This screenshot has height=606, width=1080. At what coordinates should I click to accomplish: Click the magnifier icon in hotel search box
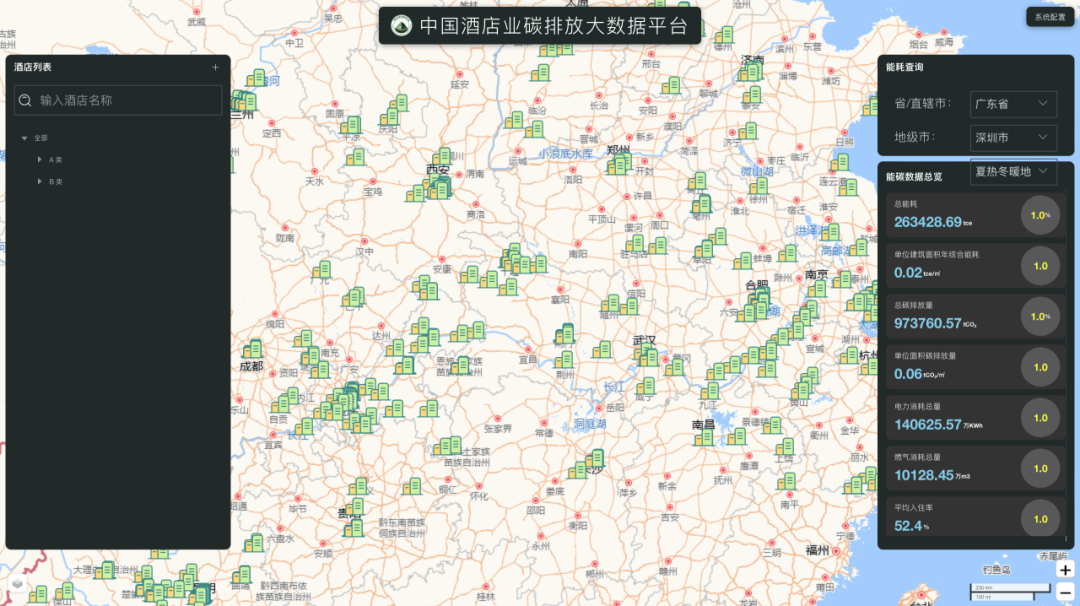pyautogui.click(x=25, y=101)
